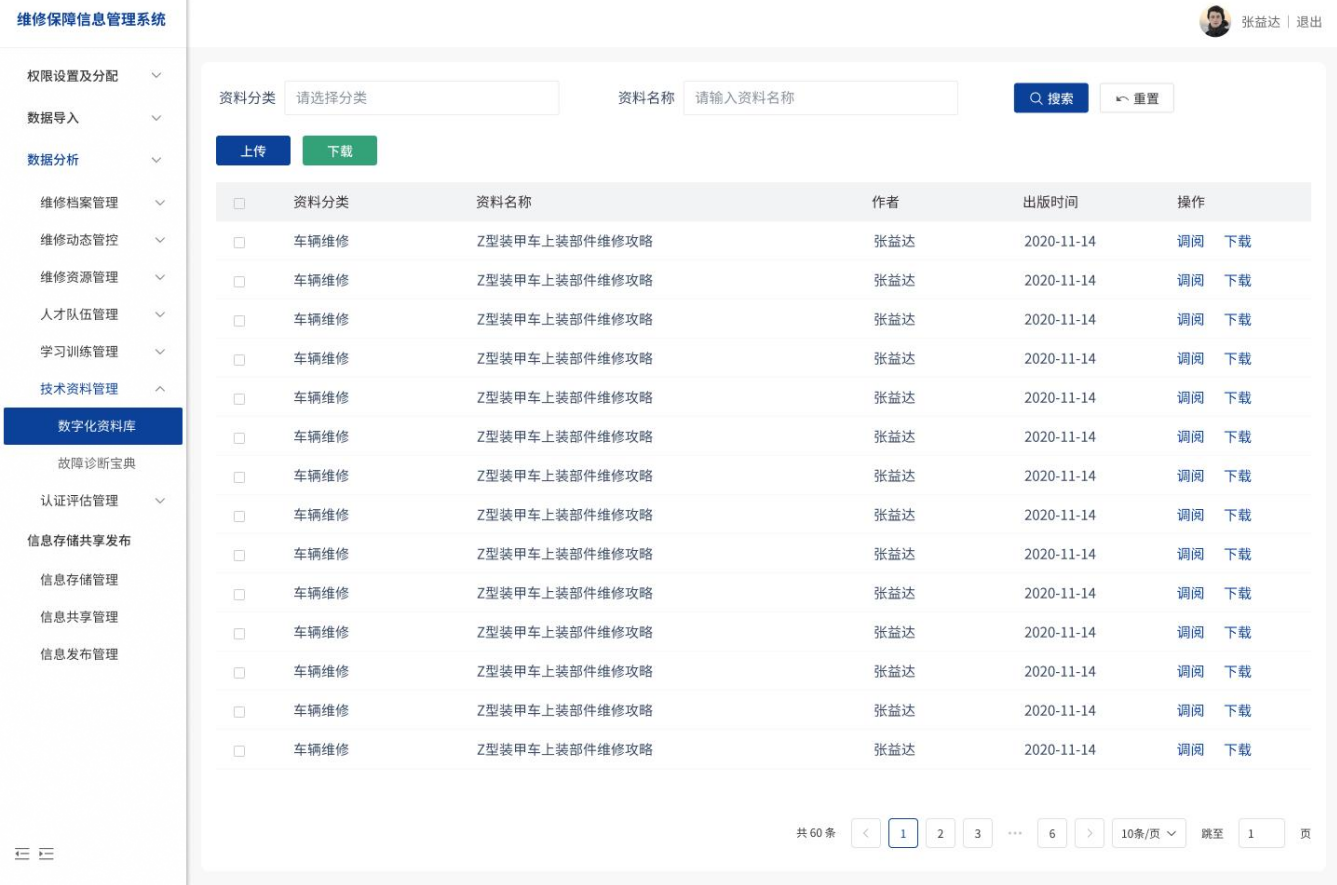Image resolution: width=1337 pixels, height=885 pixels.
Task: Click 下载 link in the first table row
Action: (1238, 241)
